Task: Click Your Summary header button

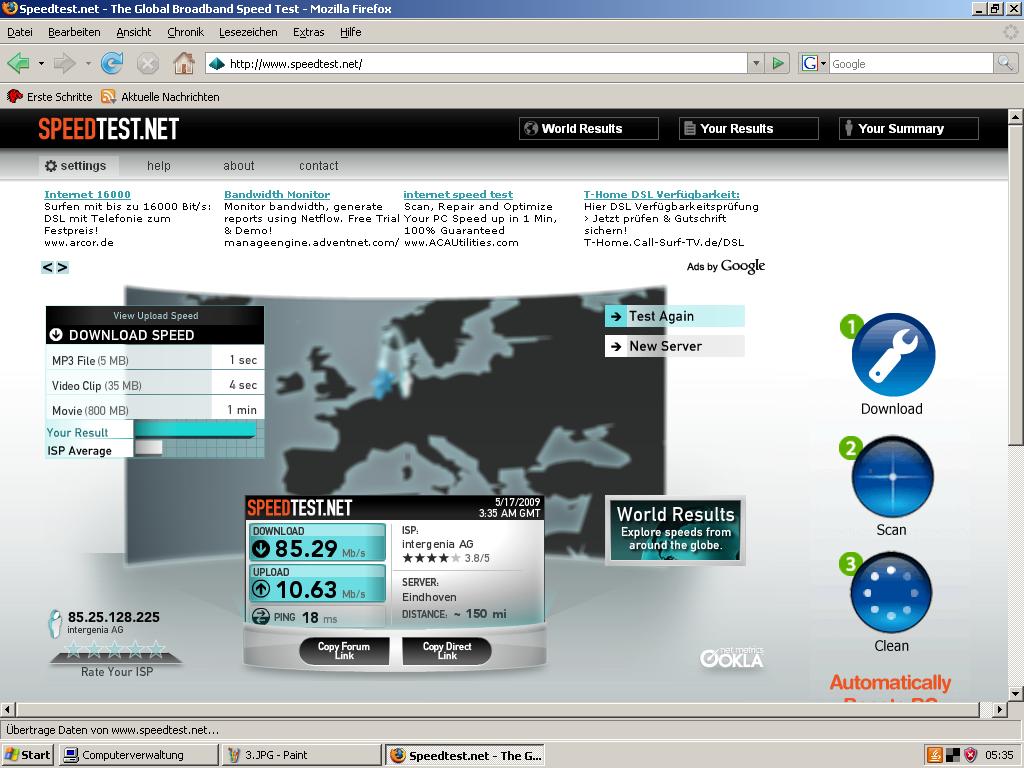Action: tap(908, 129)
